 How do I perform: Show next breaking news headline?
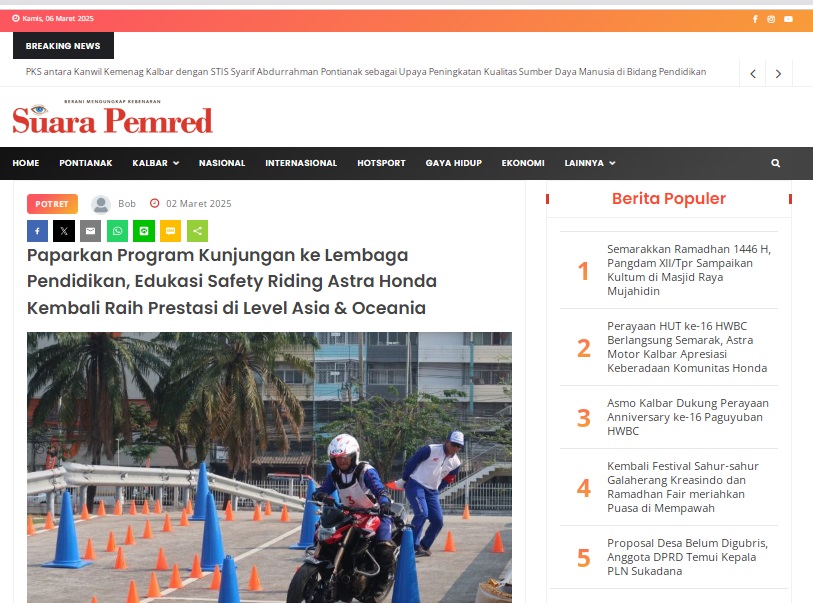pyautogui.click(x=778, y=74)
